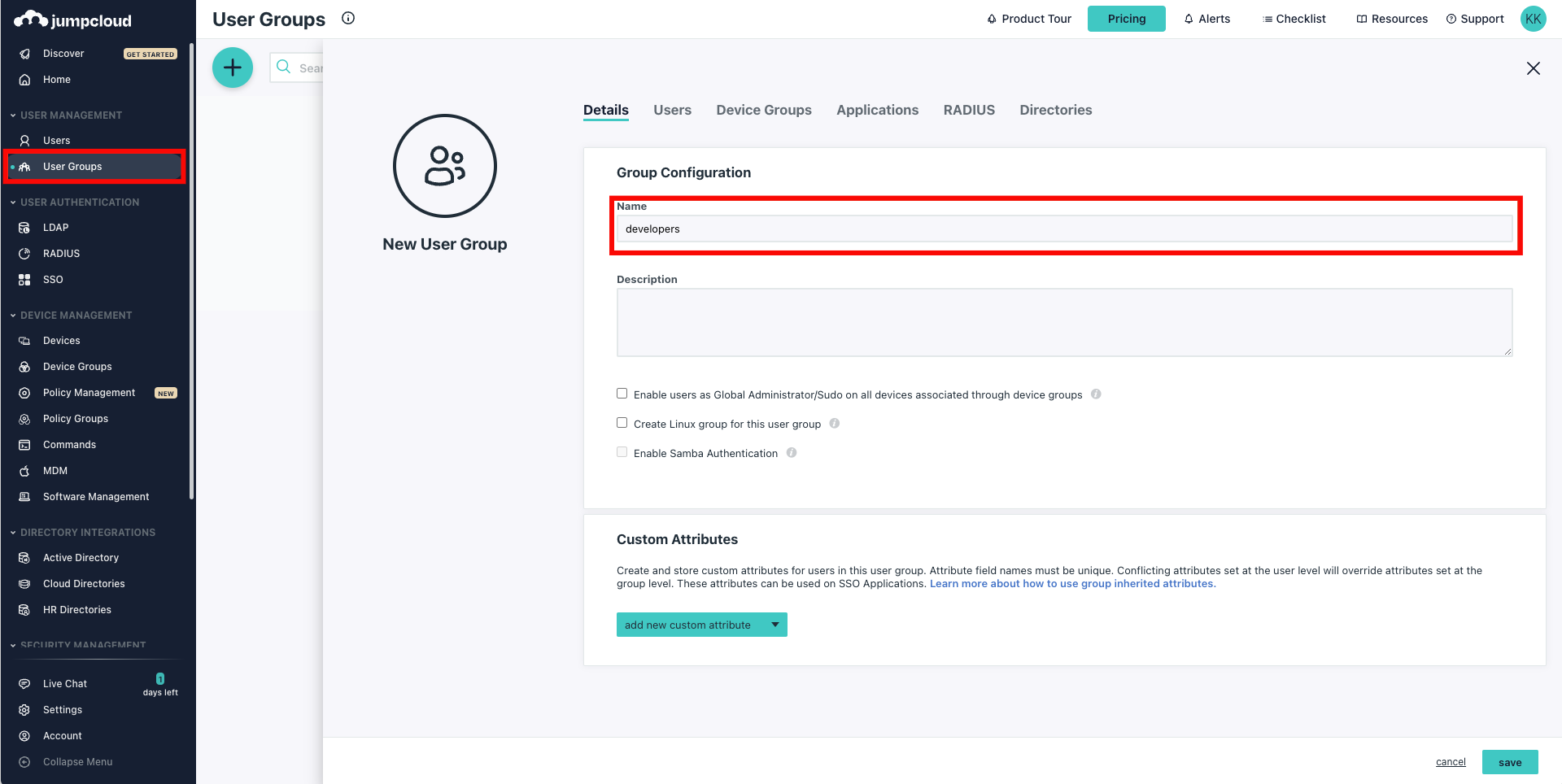Check Create Linux group checkbox

coord(622,423)
